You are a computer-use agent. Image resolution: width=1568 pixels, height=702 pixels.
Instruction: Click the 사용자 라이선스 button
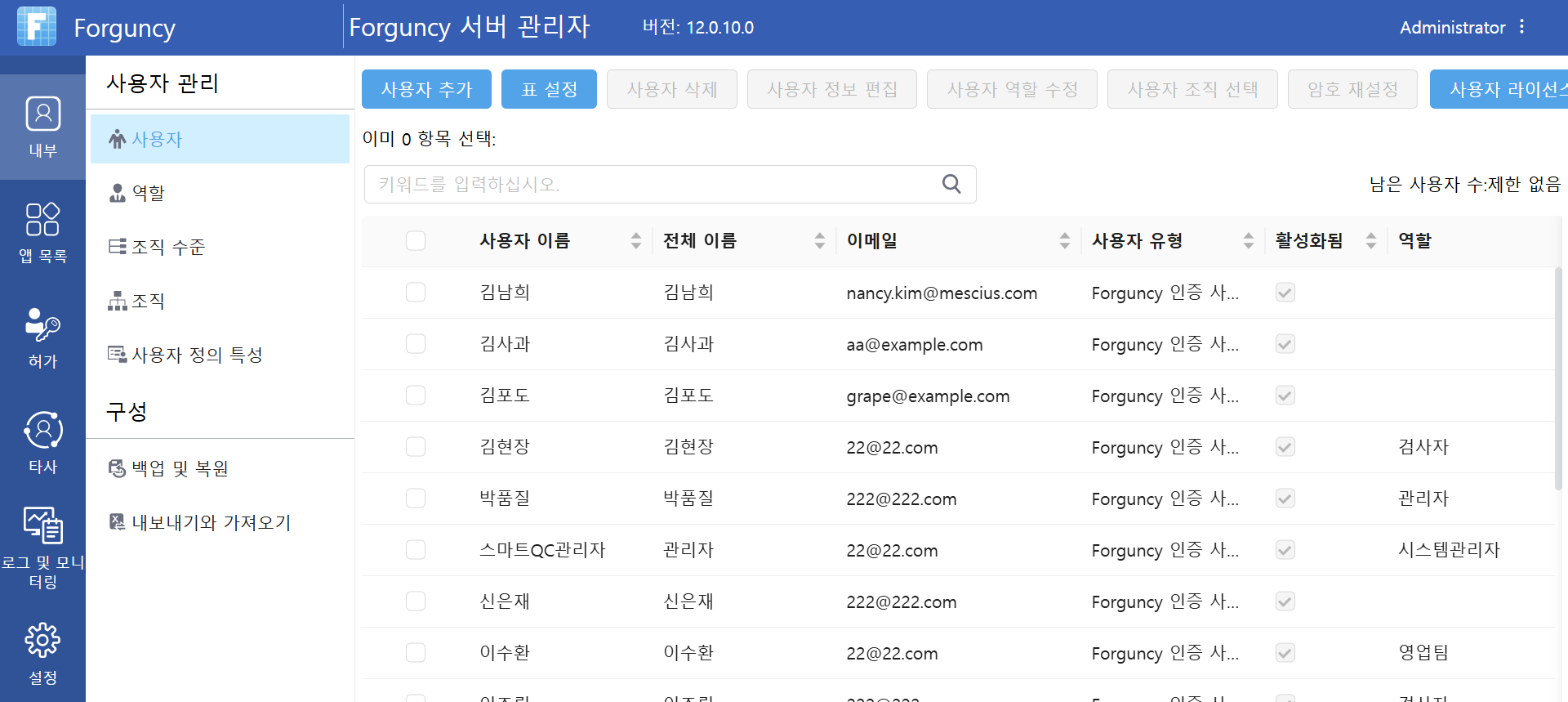(1499, 89)
